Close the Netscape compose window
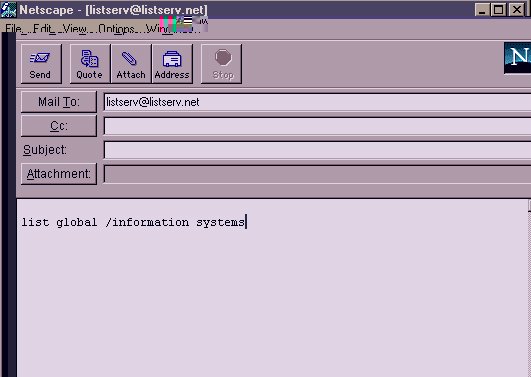The height and width of the screenshot is (377, 531). [x=517, y=9]
